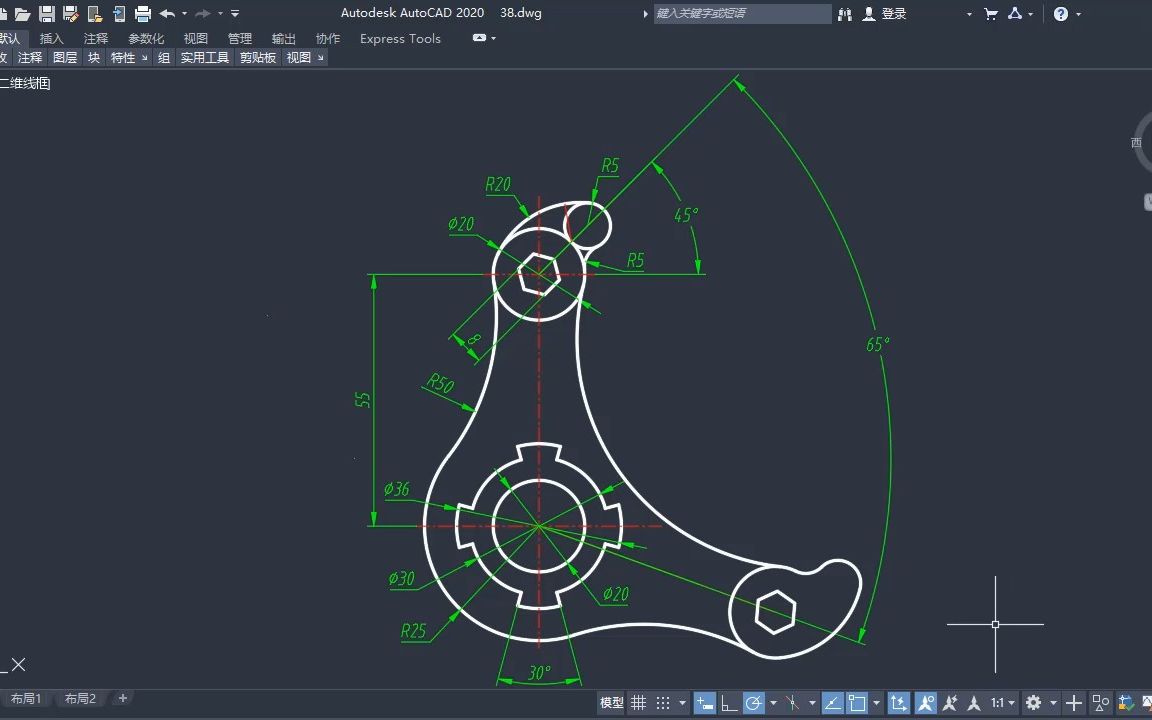Open the 1:1 annotation scale dropdown
1152x720 pixels.
coord(1011,702)
